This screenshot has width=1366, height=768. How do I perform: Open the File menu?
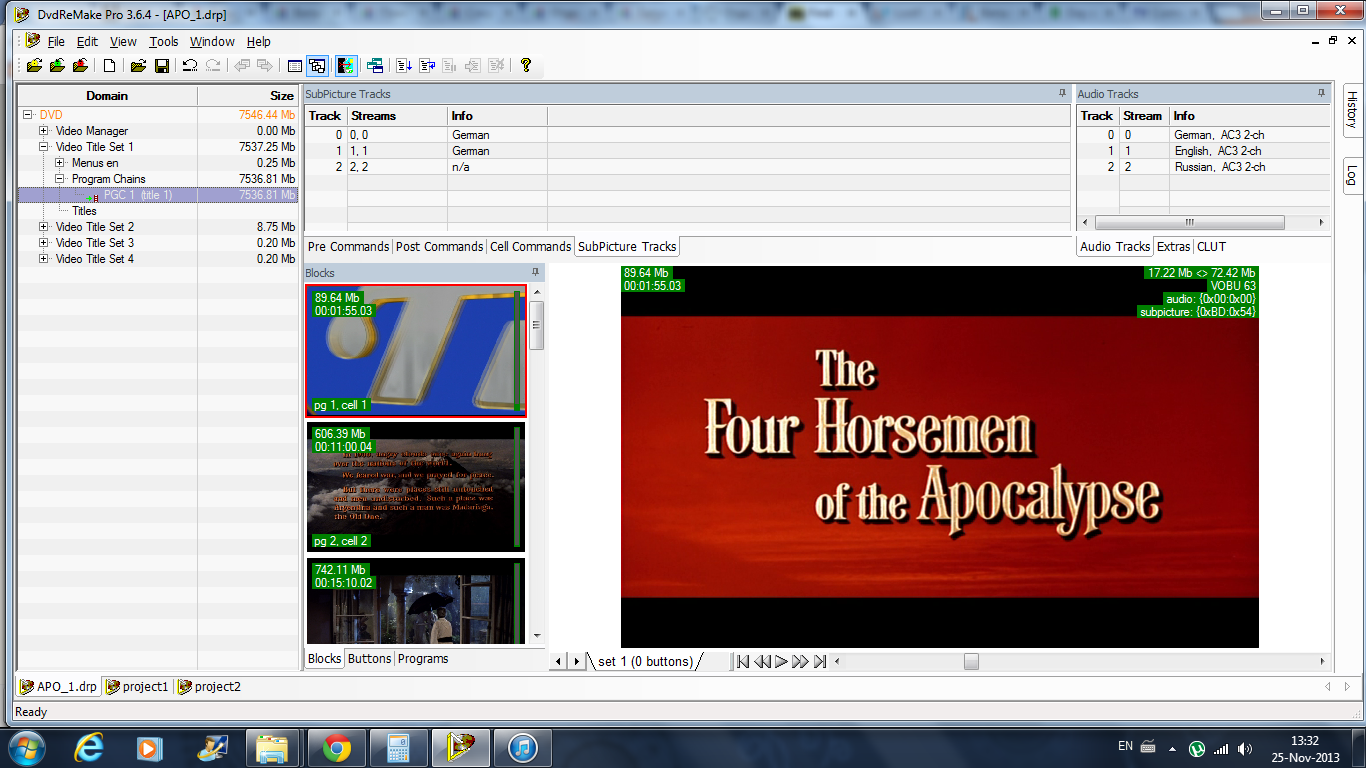pos(56,41)
